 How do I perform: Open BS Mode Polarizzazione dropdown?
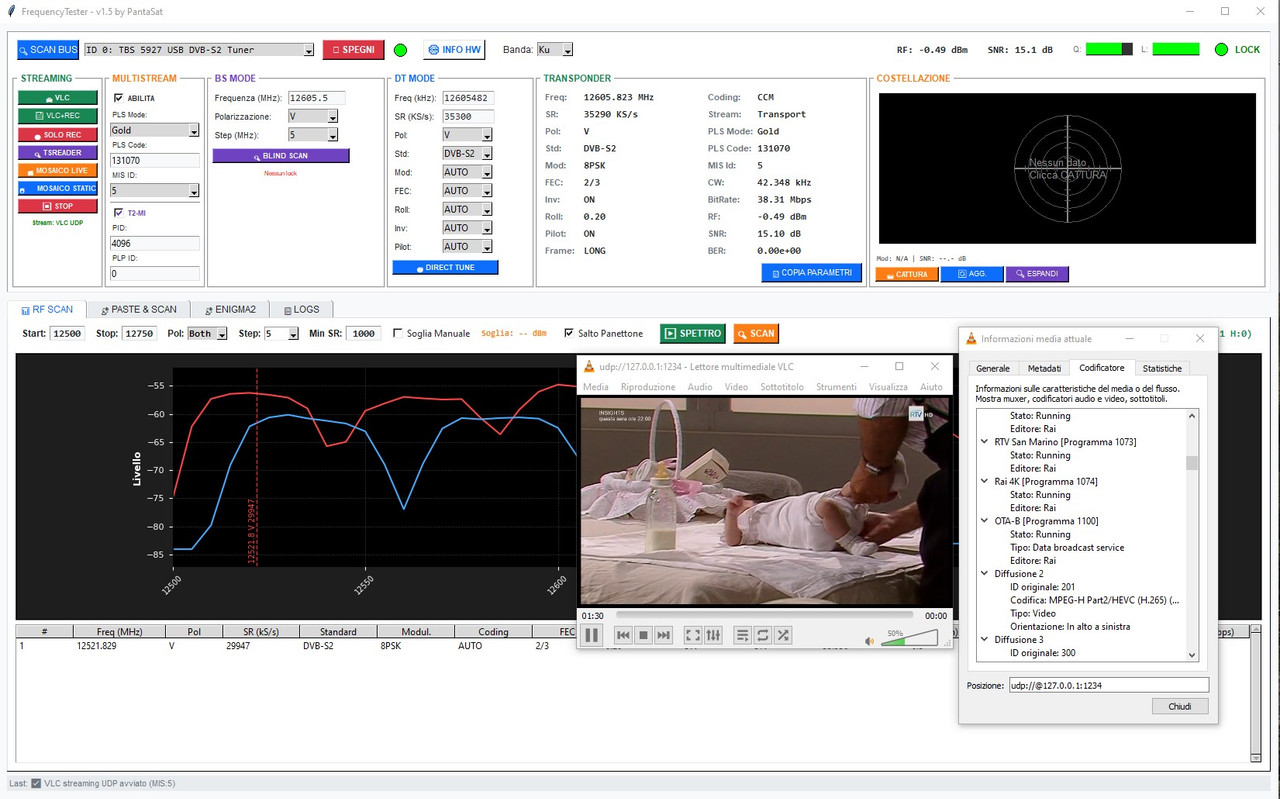[332, 116]
